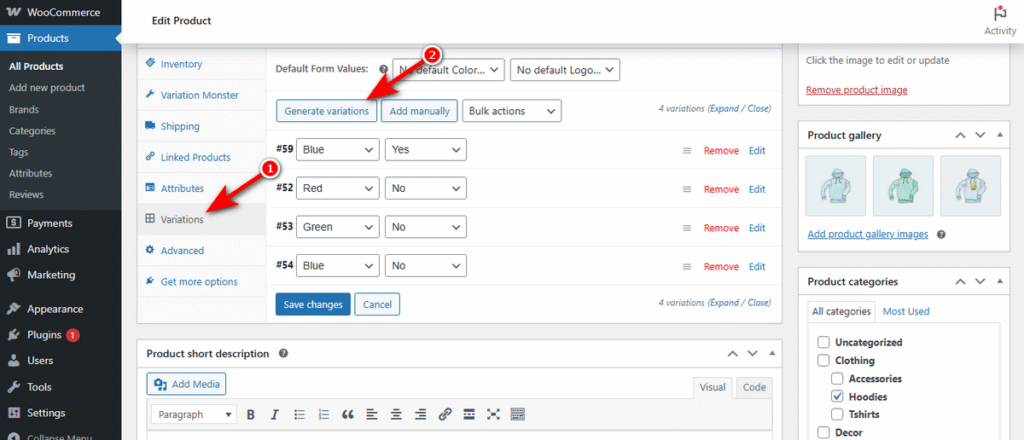1024x440 pixels.
Task: Enable fullscreen editor mode
Action: tap(493, 414)
